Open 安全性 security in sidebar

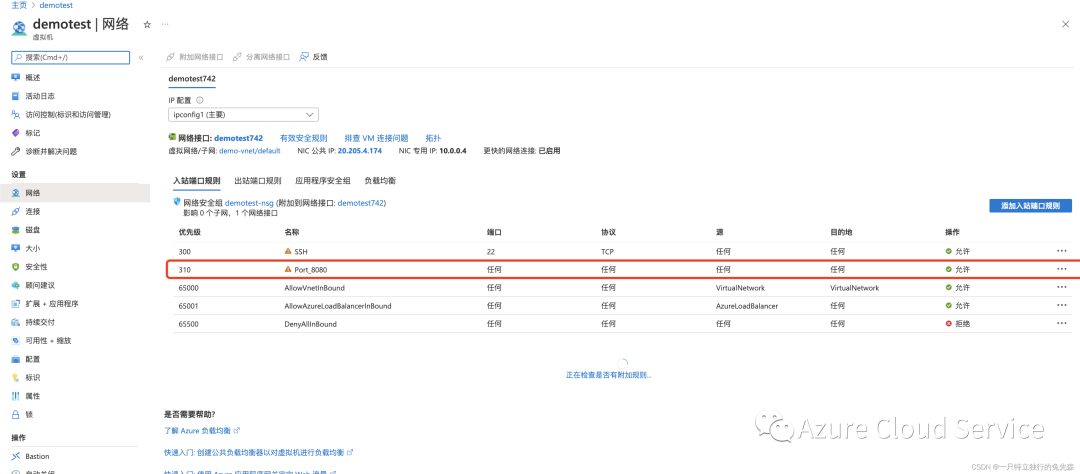click(36, 267)
